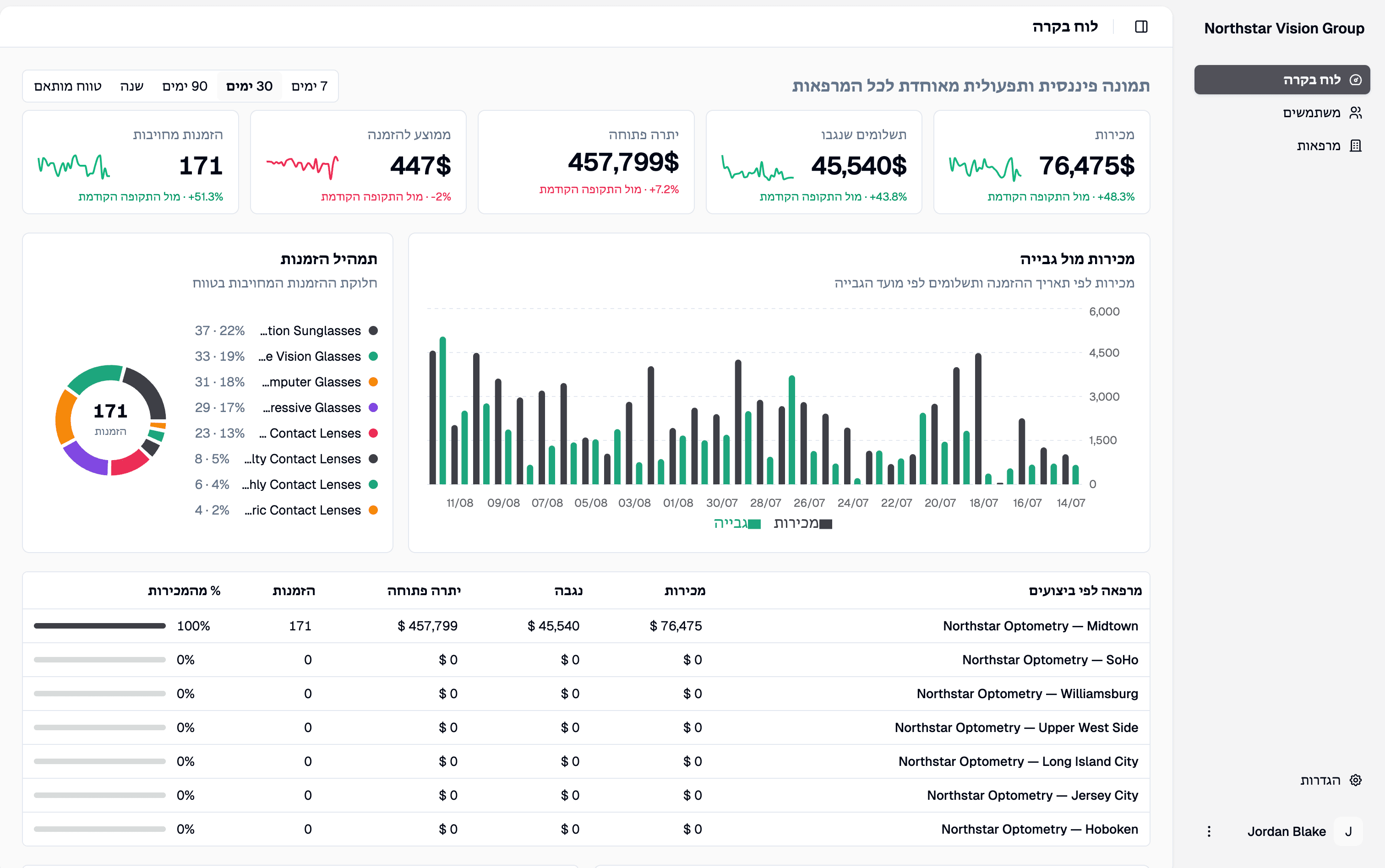This screenshot has width=1385, height=868.
Task: Open users via the people icon
Action: point(1355,113)
